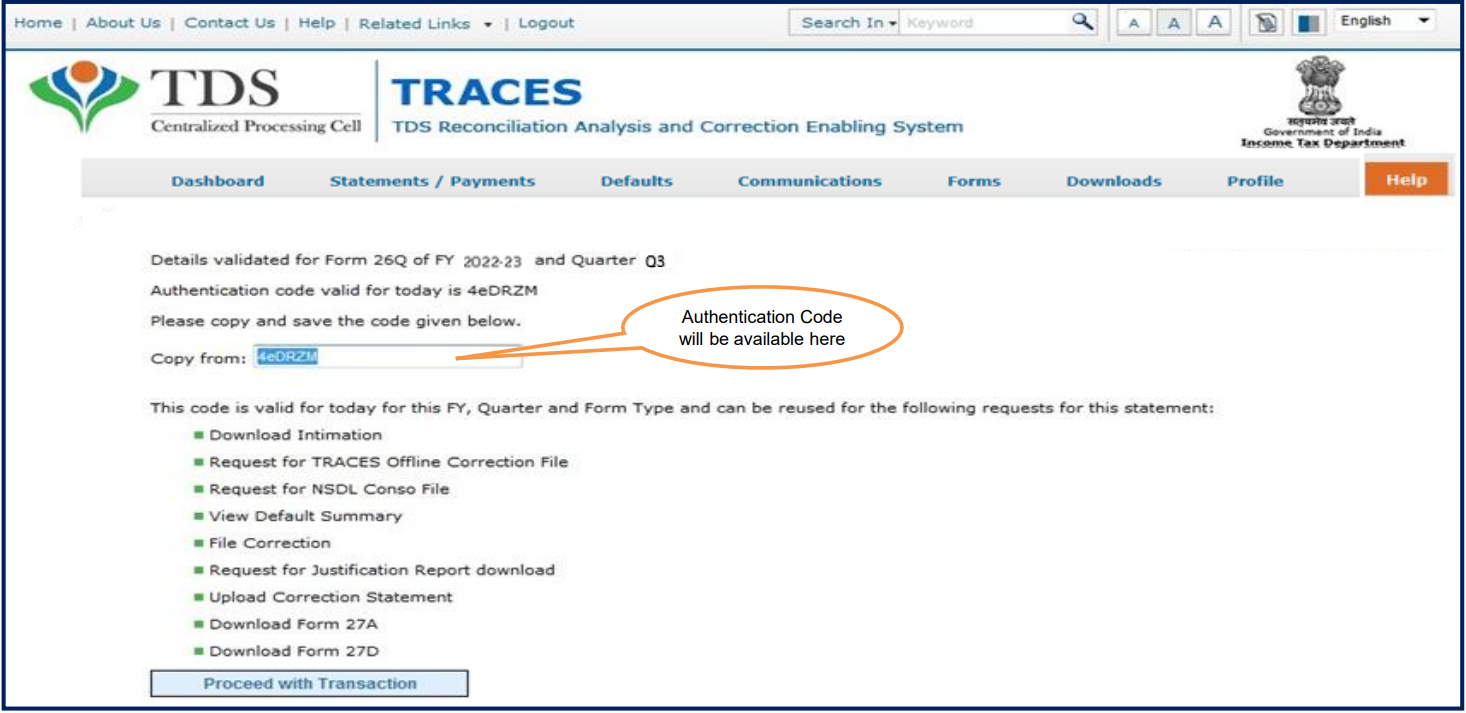Select the smallest font size A button
Image resolution: width=1466 pixels, height=713 pixels.
pyautogui.click(x=1134, y=23)
